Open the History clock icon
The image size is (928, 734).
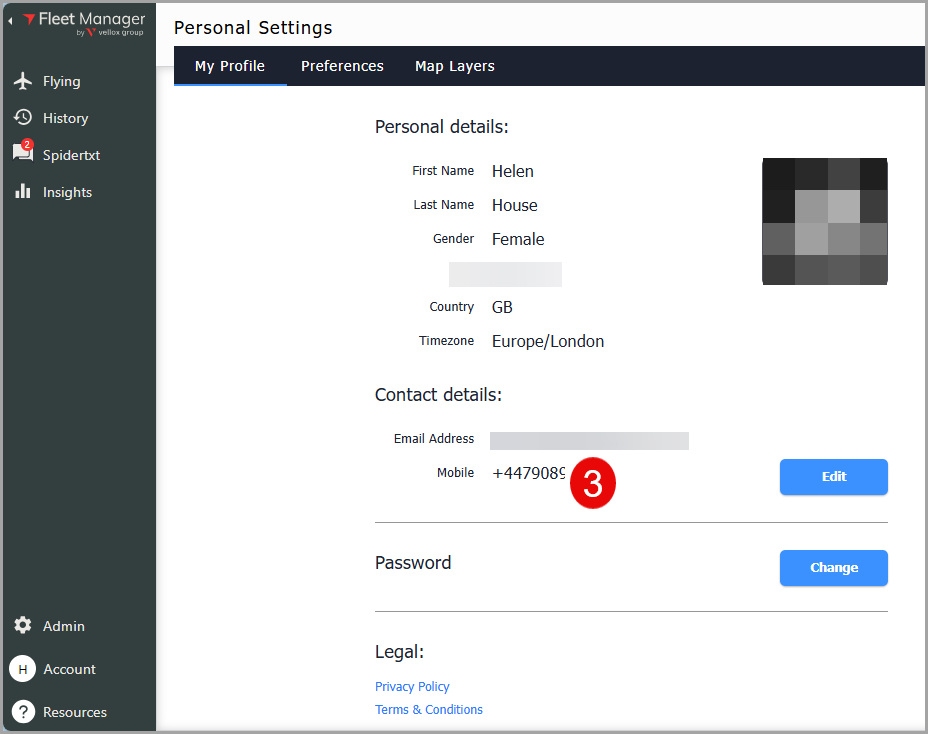coord(22,118)
